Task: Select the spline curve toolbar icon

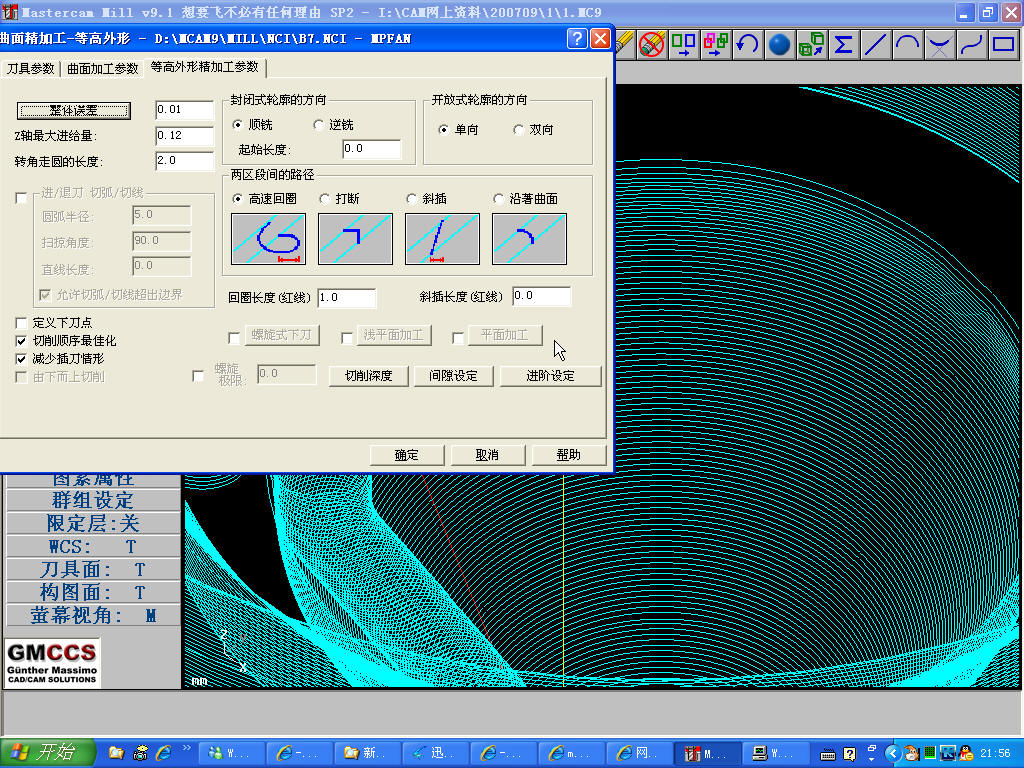Action: [971, 44]
